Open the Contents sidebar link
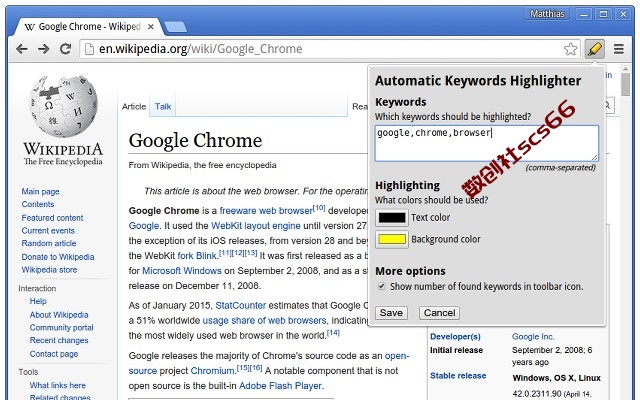 [x=38, y=204]
